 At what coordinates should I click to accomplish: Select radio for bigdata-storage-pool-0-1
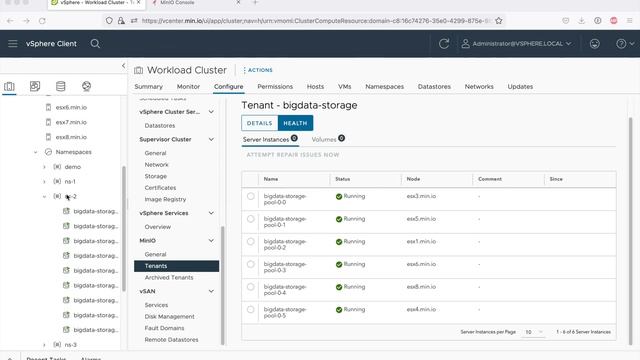click(251, 219)
